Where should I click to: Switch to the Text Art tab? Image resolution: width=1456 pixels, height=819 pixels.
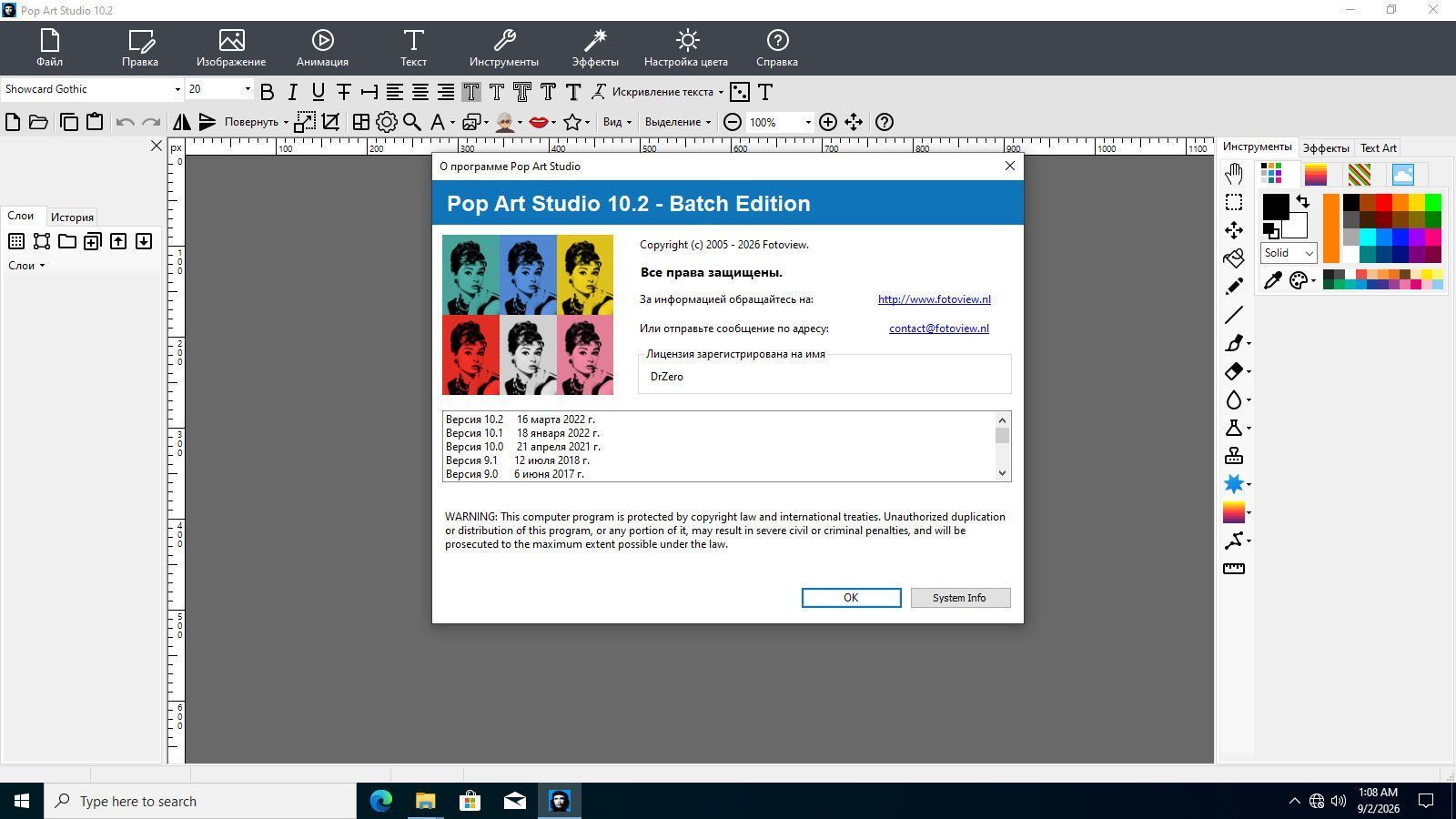[x=1378, y=148]
